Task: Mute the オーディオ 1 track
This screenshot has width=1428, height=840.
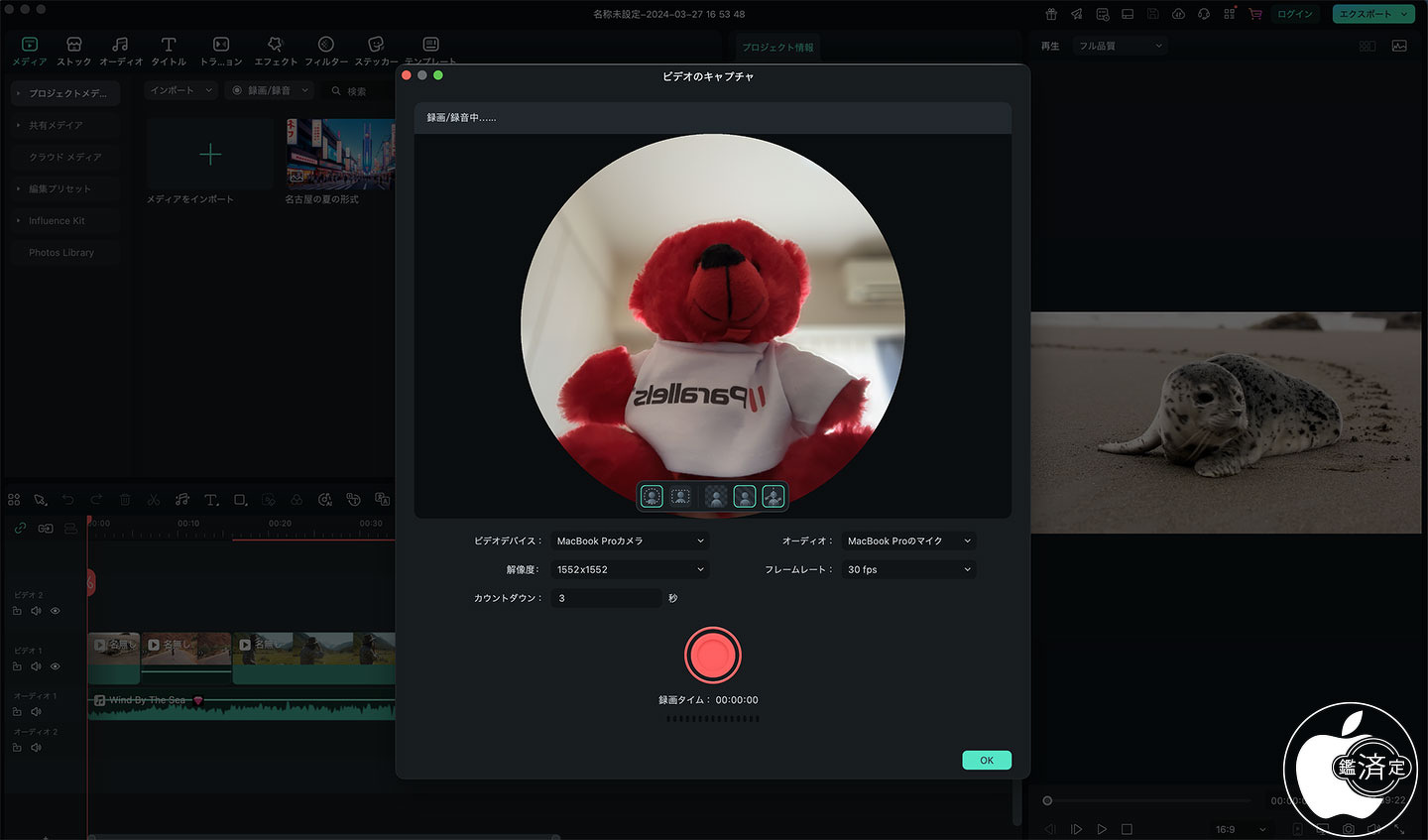Action: click(36, 712)
